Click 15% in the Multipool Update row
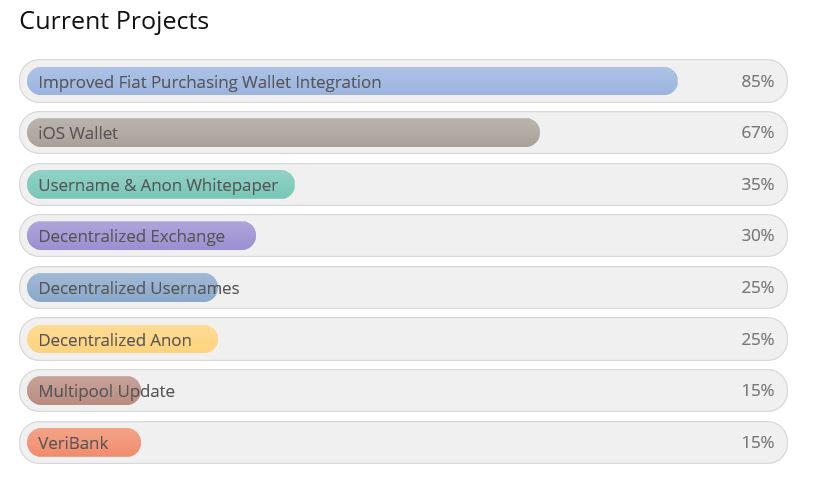The height and width of the screenshot is (490, 819). (x=757, y=390)
